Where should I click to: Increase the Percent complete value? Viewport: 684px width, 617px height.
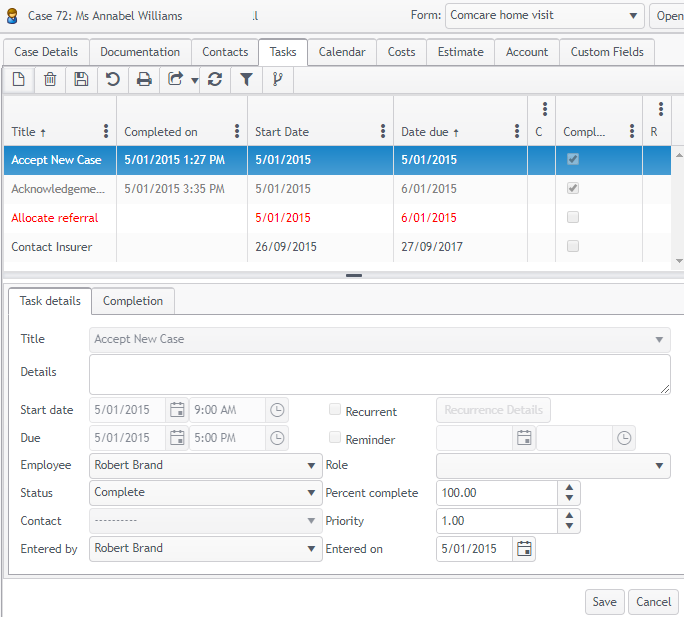569,487
